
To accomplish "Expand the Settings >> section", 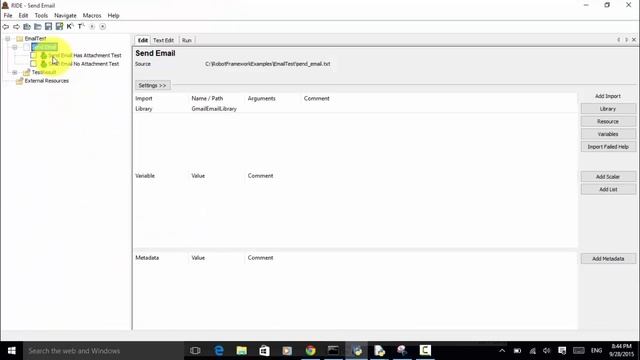I will click(153, 85).
